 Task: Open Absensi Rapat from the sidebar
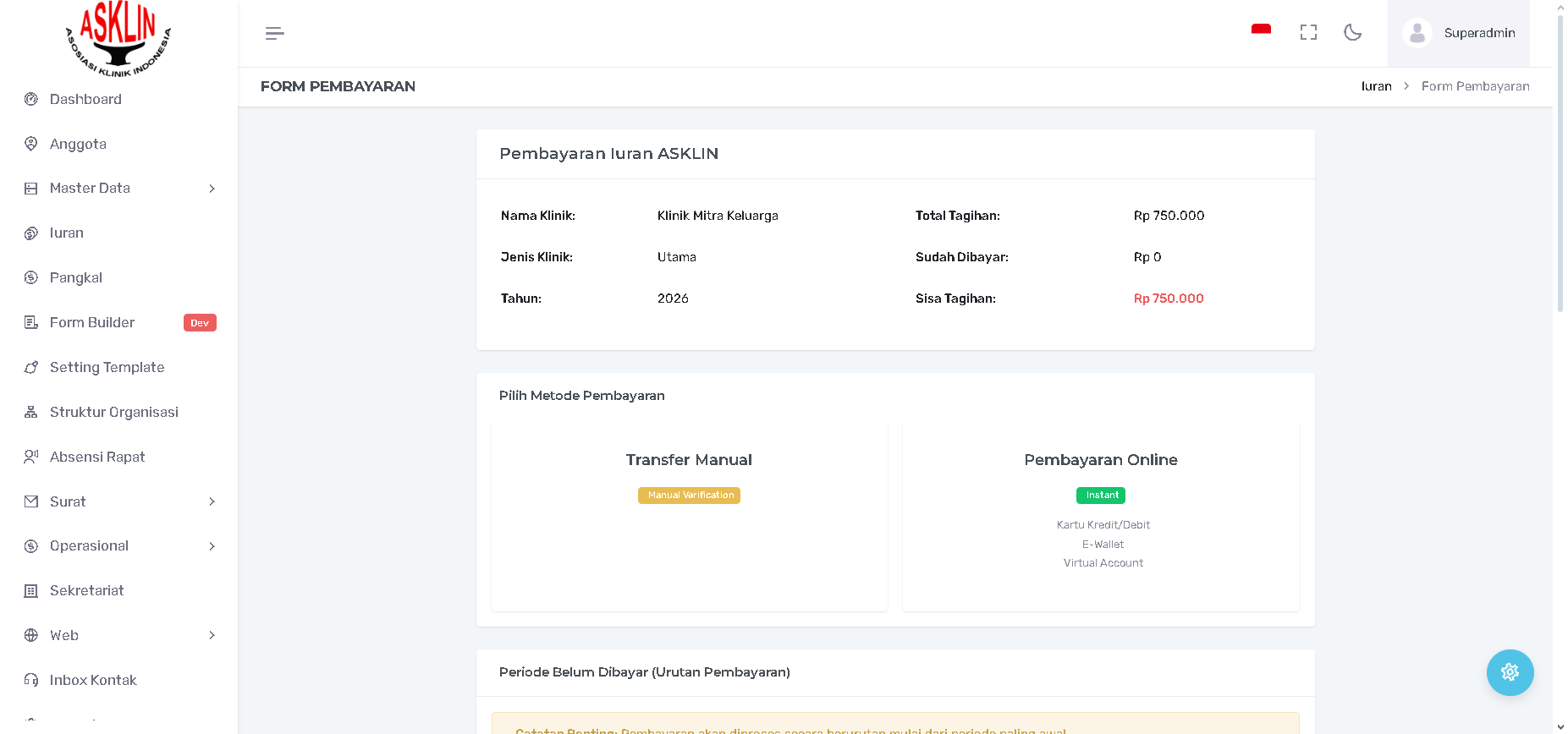(97, 457)
